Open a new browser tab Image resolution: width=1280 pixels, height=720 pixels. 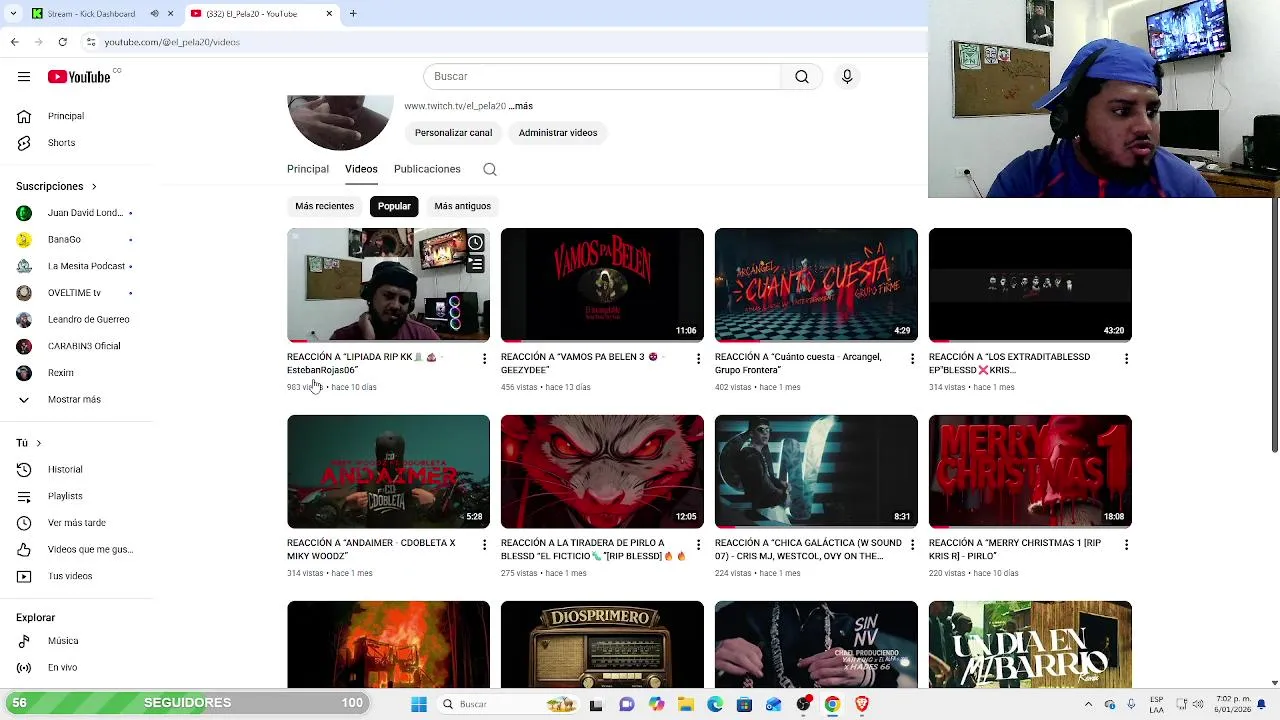pyautogui.click(x=353, y=14)
